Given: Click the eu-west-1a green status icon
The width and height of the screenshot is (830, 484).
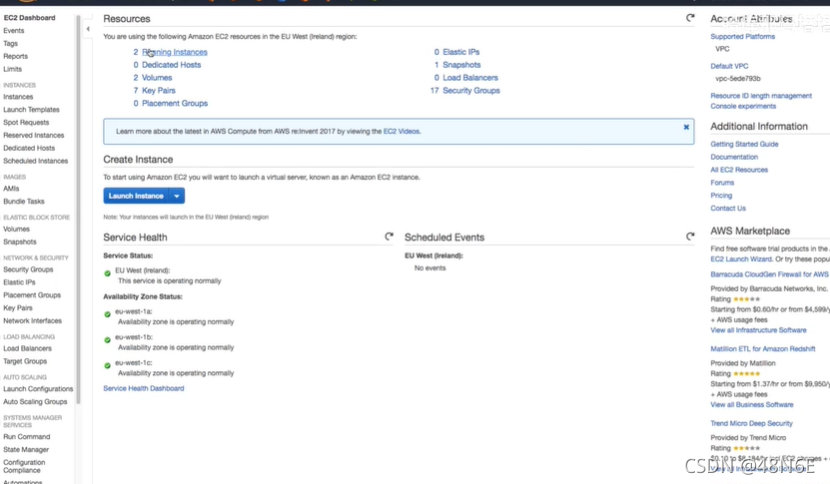Looking at the screenshot, I should click(107, 315).
